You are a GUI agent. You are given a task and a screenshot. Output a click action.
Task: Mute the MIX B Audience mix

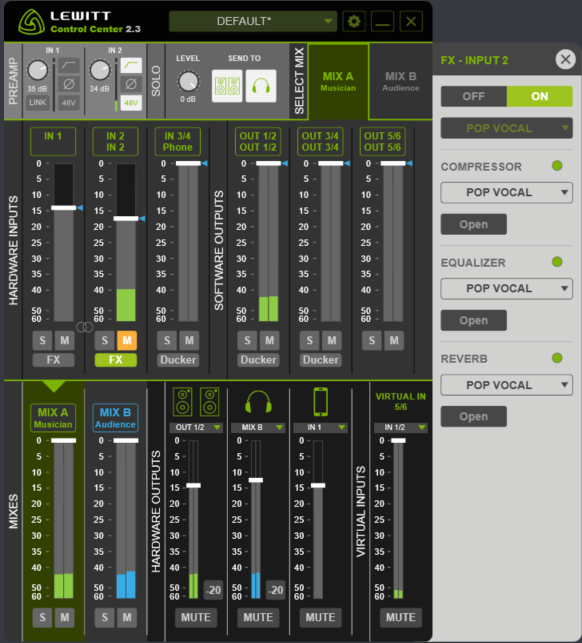coord(127,617)
